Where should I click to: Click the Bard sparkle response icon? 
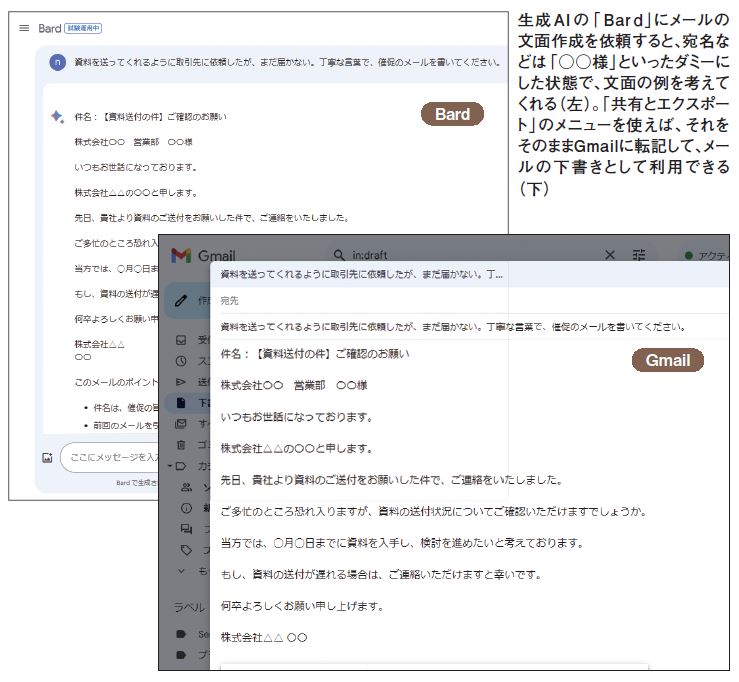coord(57,116)
